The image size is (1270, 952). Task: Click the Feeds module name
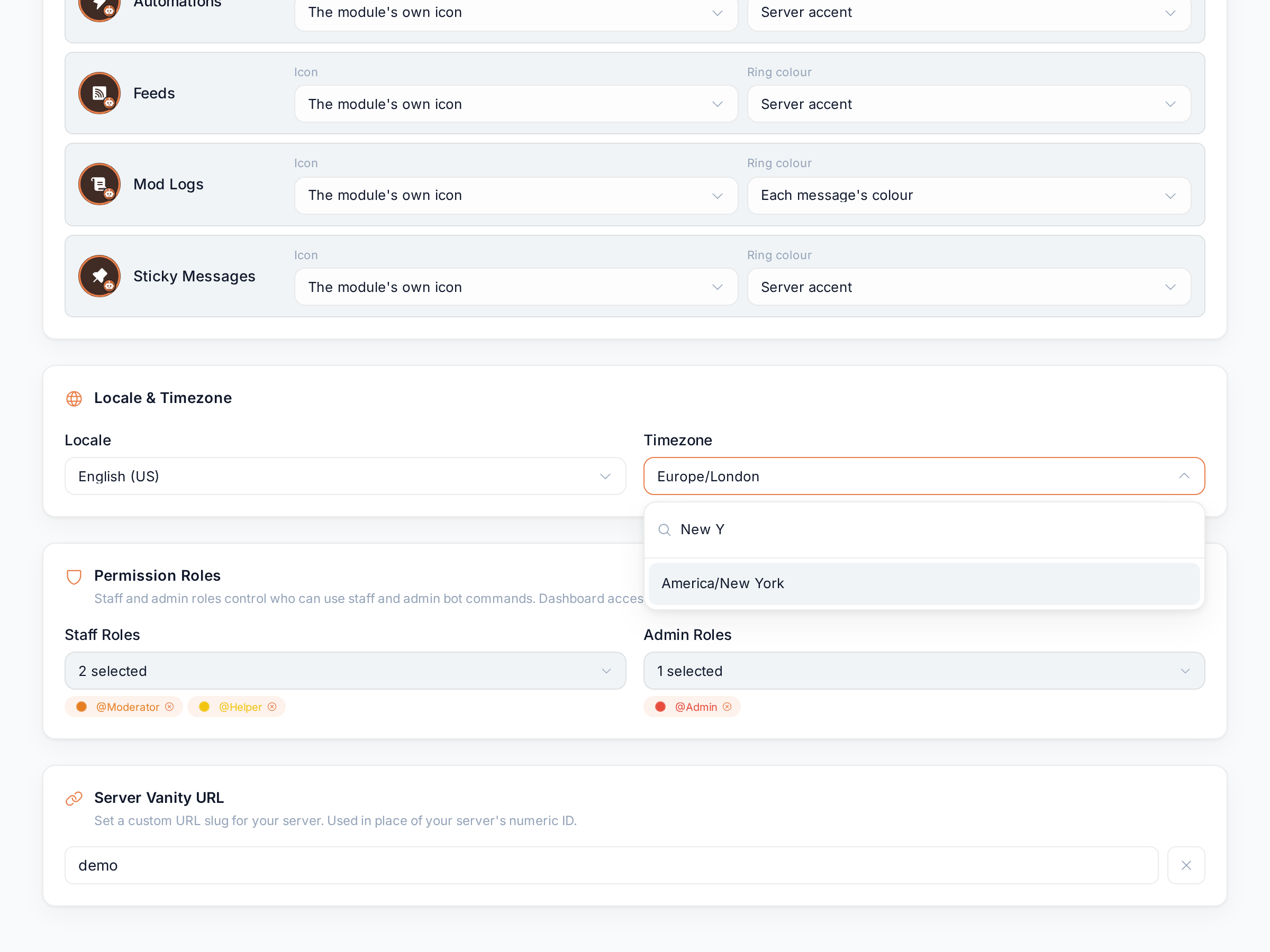[x=154, y=93]
